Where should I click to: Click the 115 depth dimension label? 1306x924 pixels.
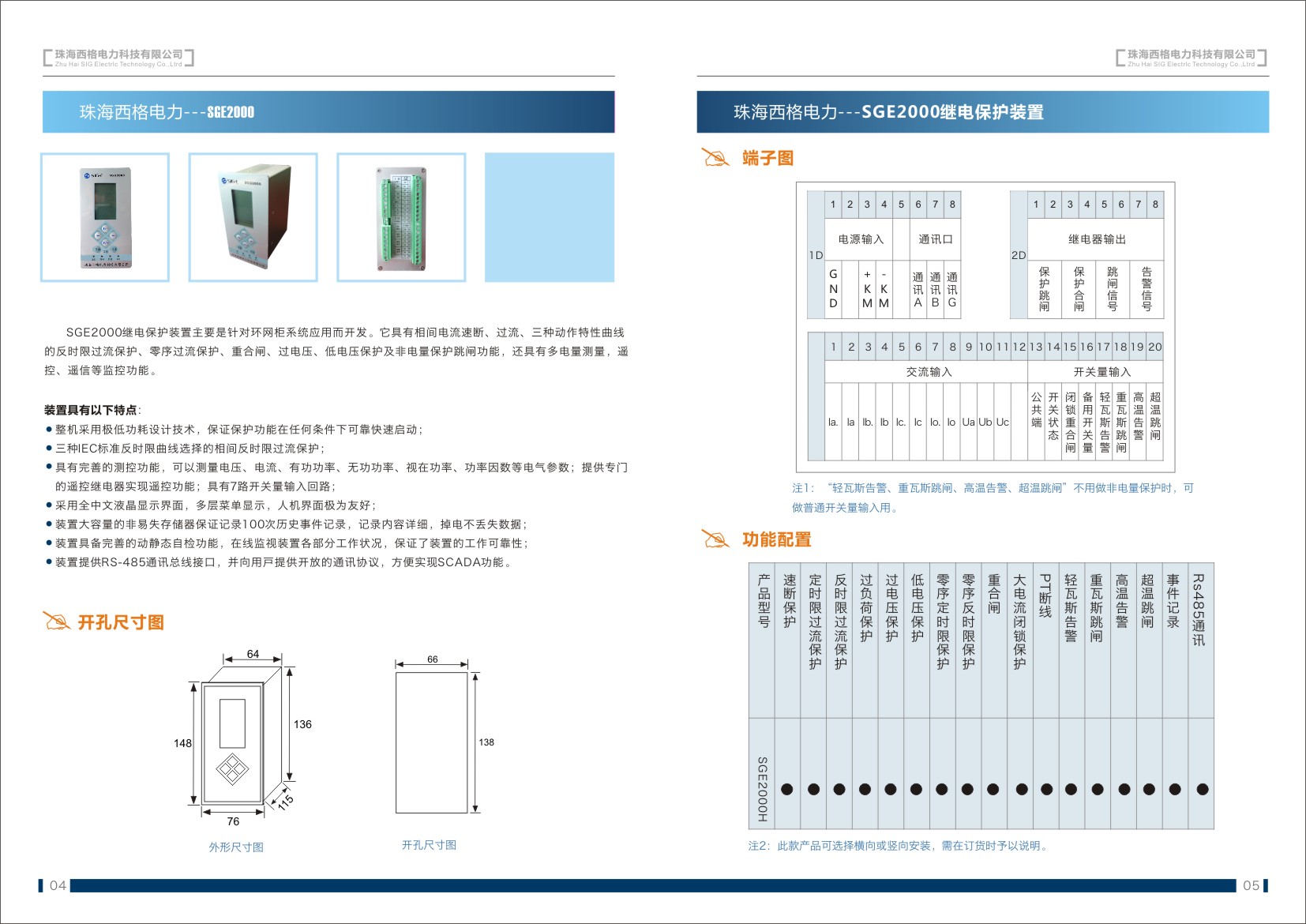point(285,802)
